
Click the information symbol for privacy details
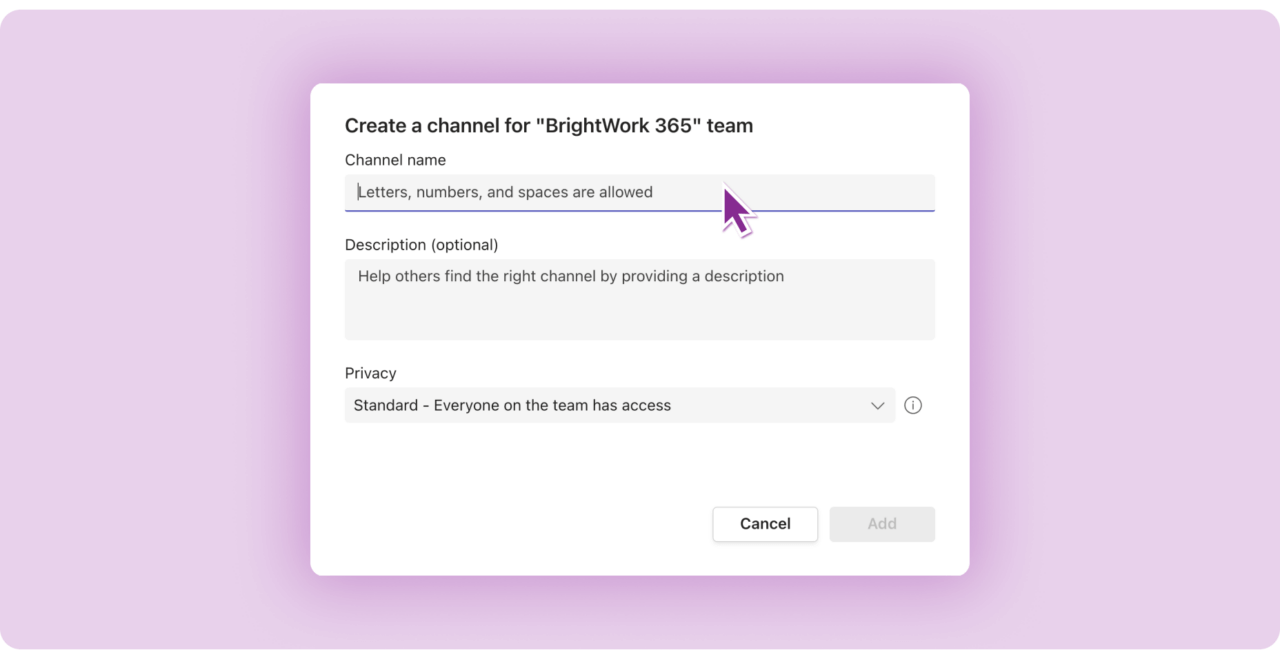pos(912,405)
